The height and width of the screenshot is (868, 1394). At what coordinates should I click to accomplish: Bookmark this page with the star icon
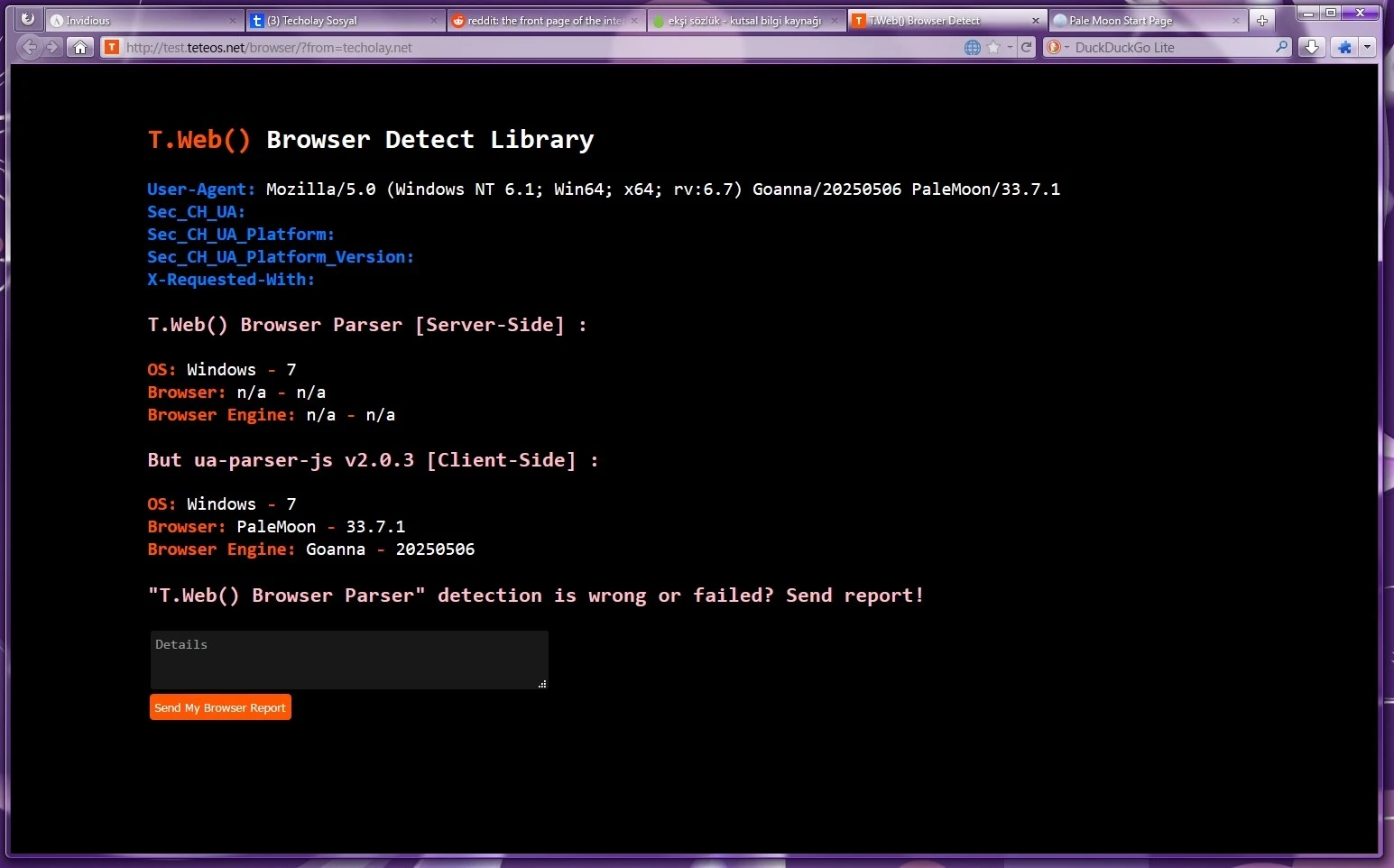point(993,48)
